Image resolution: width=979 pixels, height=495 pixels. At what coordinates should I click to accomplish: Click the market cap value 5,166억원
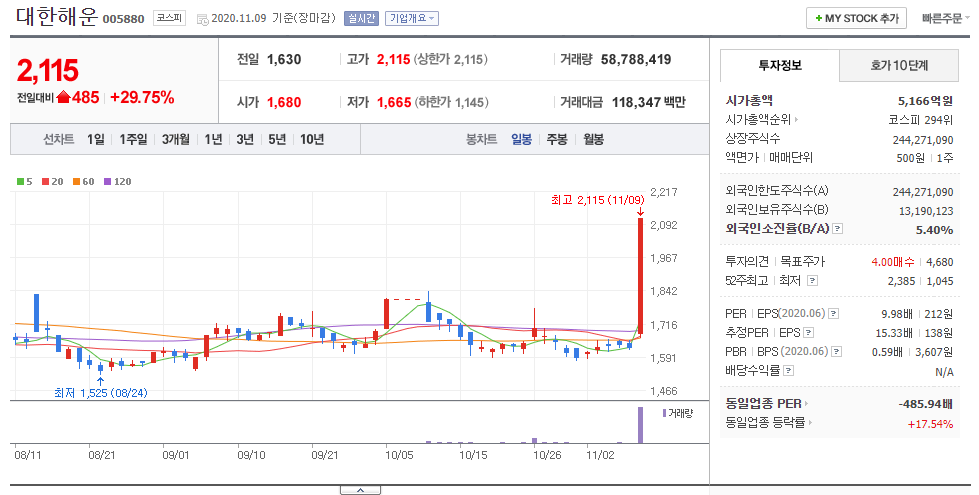(925, 100)
